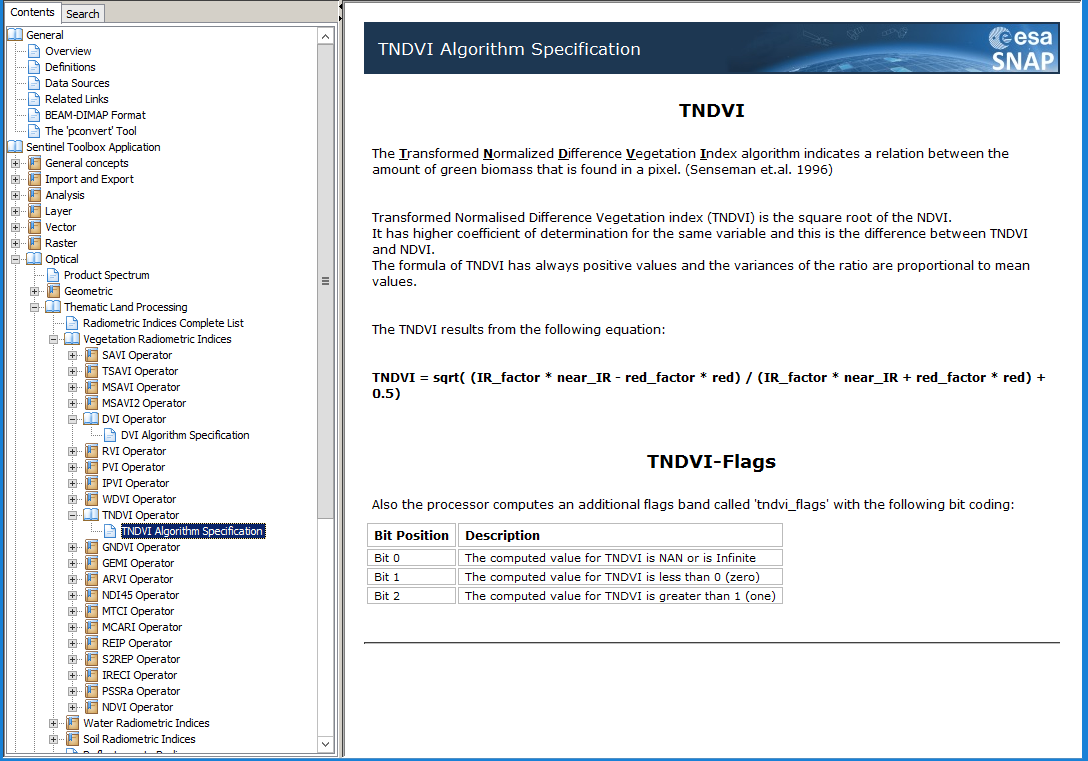Expand the Raster node

tap(15, 243)
